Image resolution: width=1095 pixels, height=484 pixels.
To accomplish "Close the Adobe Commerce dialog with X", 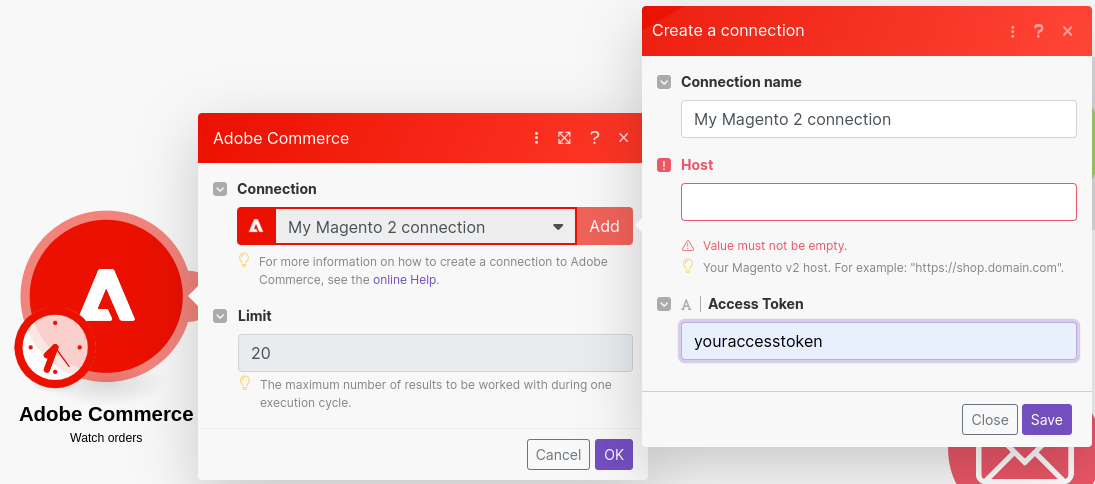I will [x=624, y=138].
